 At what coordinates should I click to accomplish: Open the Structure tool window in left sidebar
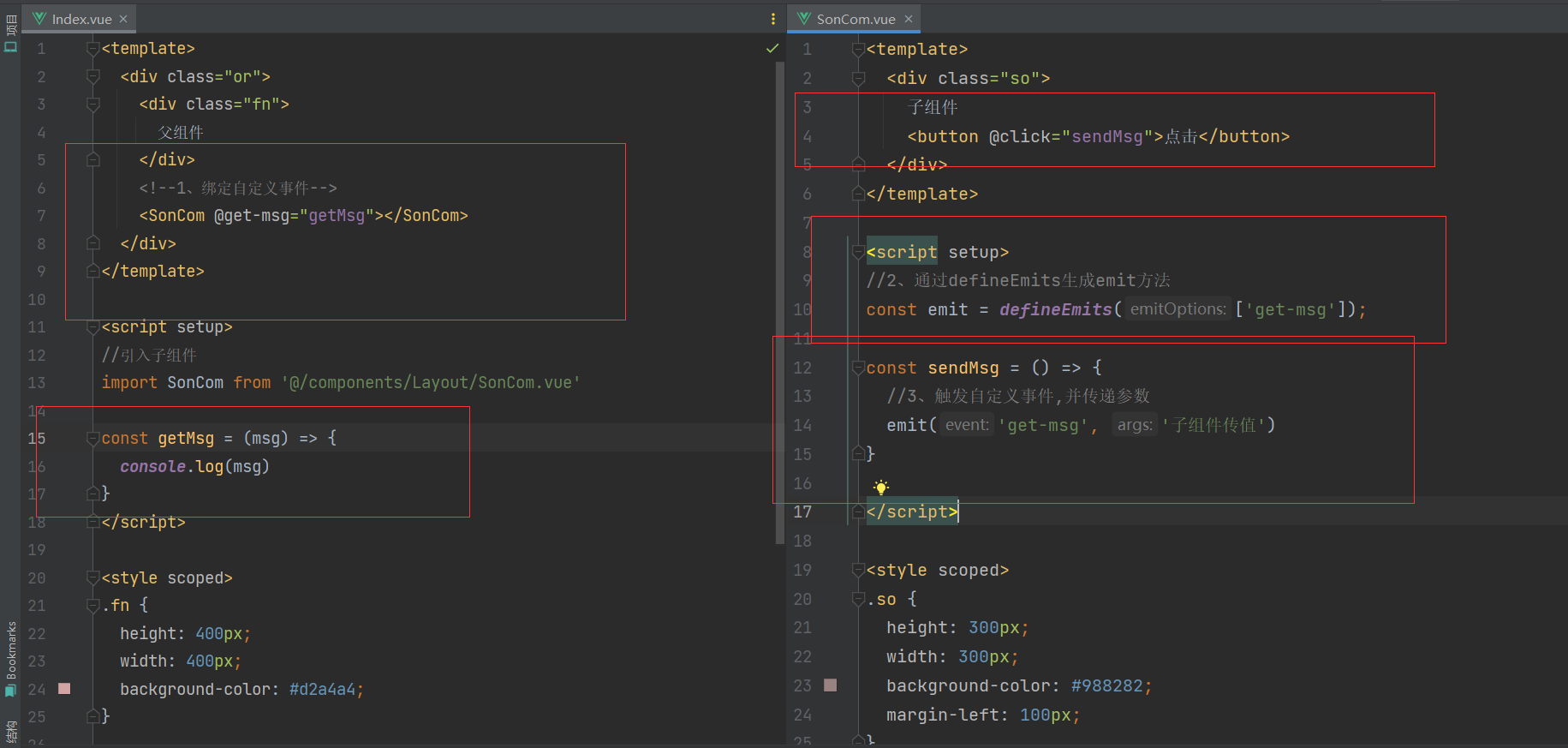[10, 733]
